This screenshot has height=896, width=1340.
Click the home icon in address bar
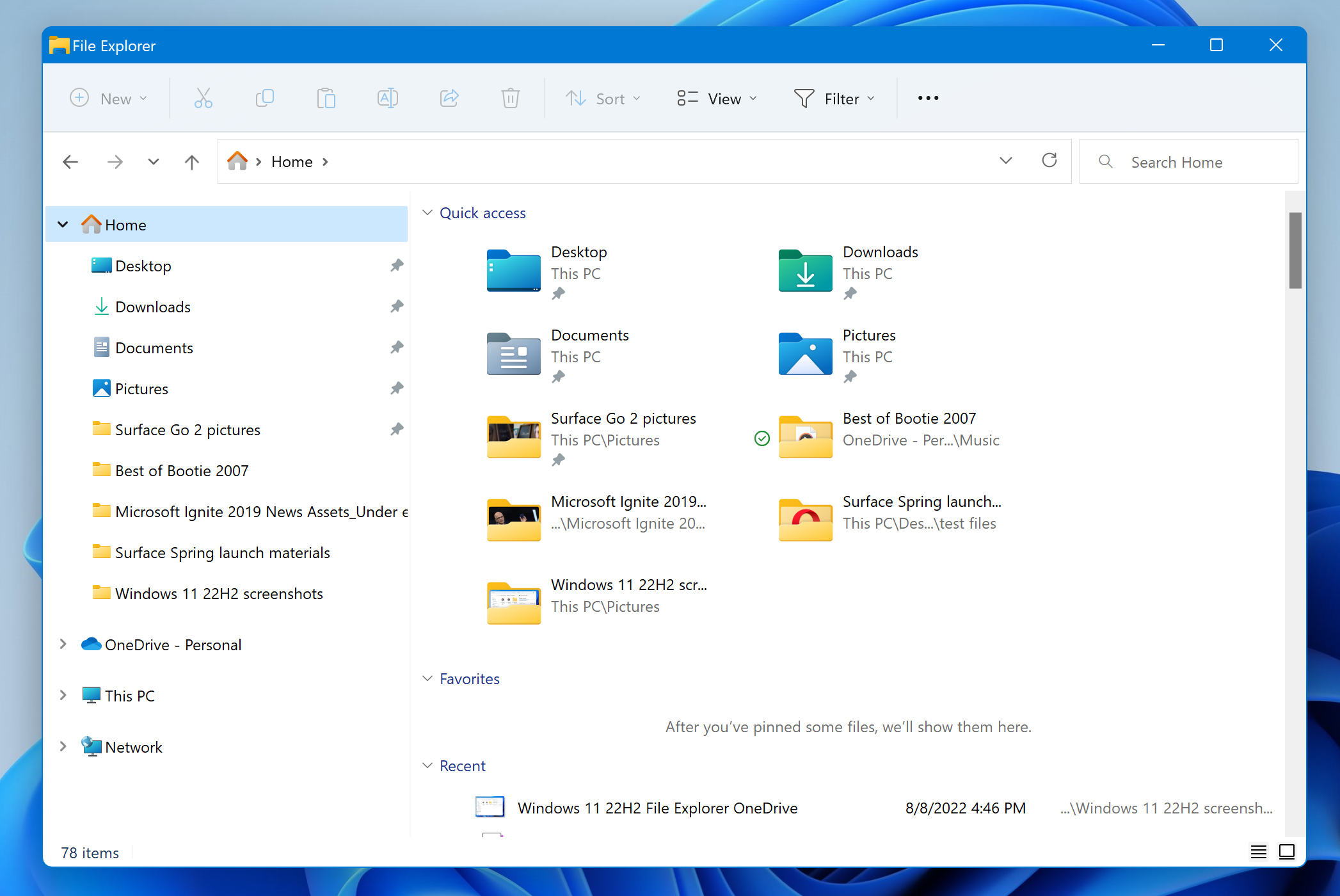pyautogui.click(x=237, y=161)
